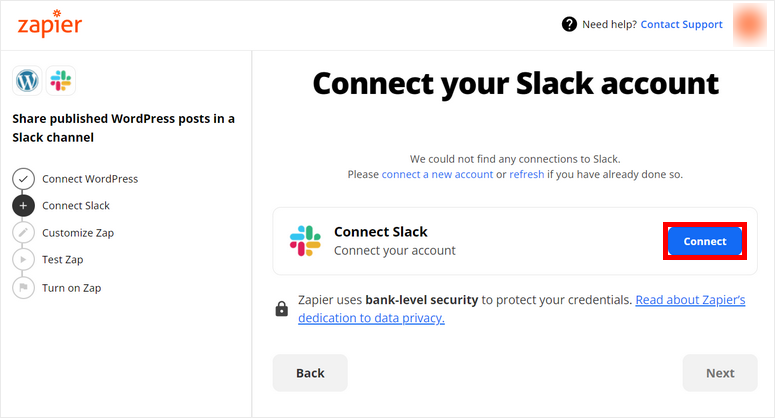Go back with the Back button

pyautogui.click(x=310, y=373)
